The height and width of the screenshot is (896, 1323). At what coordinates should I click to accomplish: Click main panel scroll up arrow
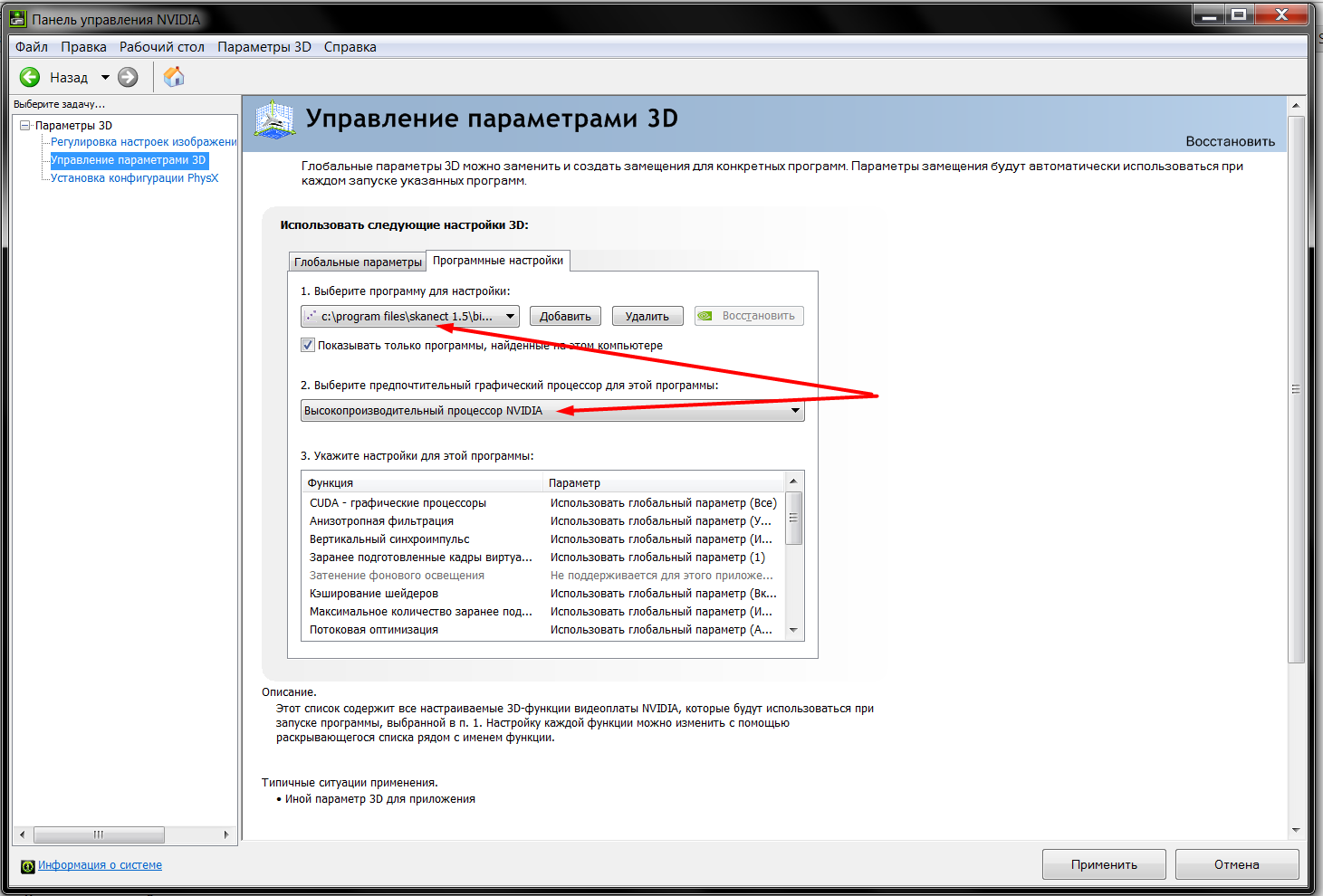point(1296,106)
